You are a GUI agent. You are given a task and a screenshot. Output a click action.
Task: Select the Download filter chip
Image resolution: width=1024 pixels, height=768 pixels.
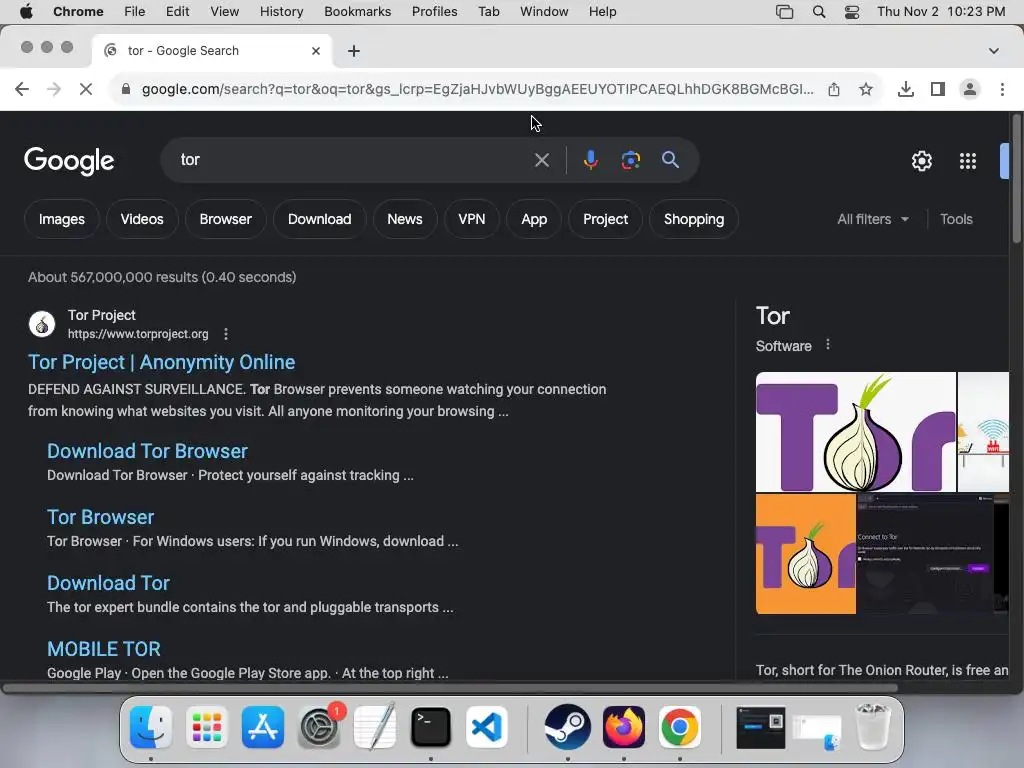(x=319, y=219)
